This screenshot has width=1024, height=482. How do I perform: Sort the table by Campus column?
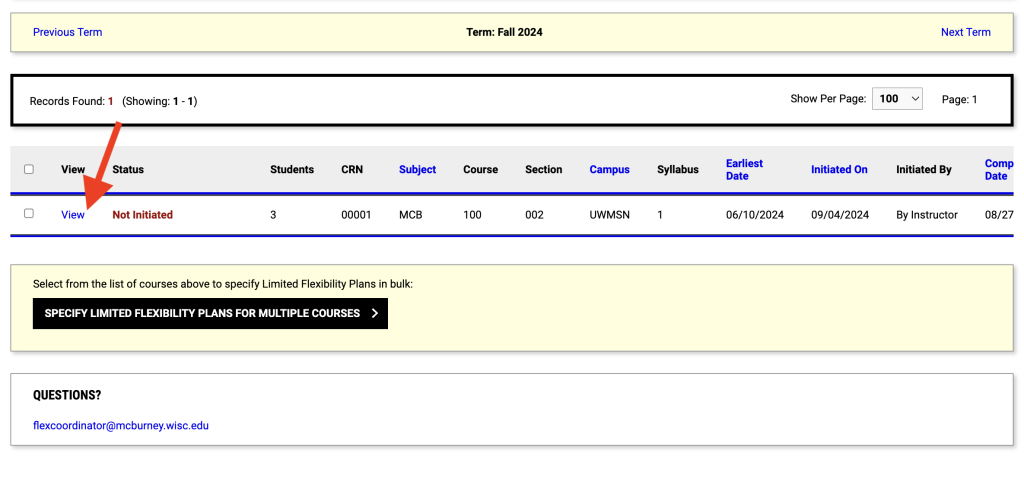tap(609, 169)
